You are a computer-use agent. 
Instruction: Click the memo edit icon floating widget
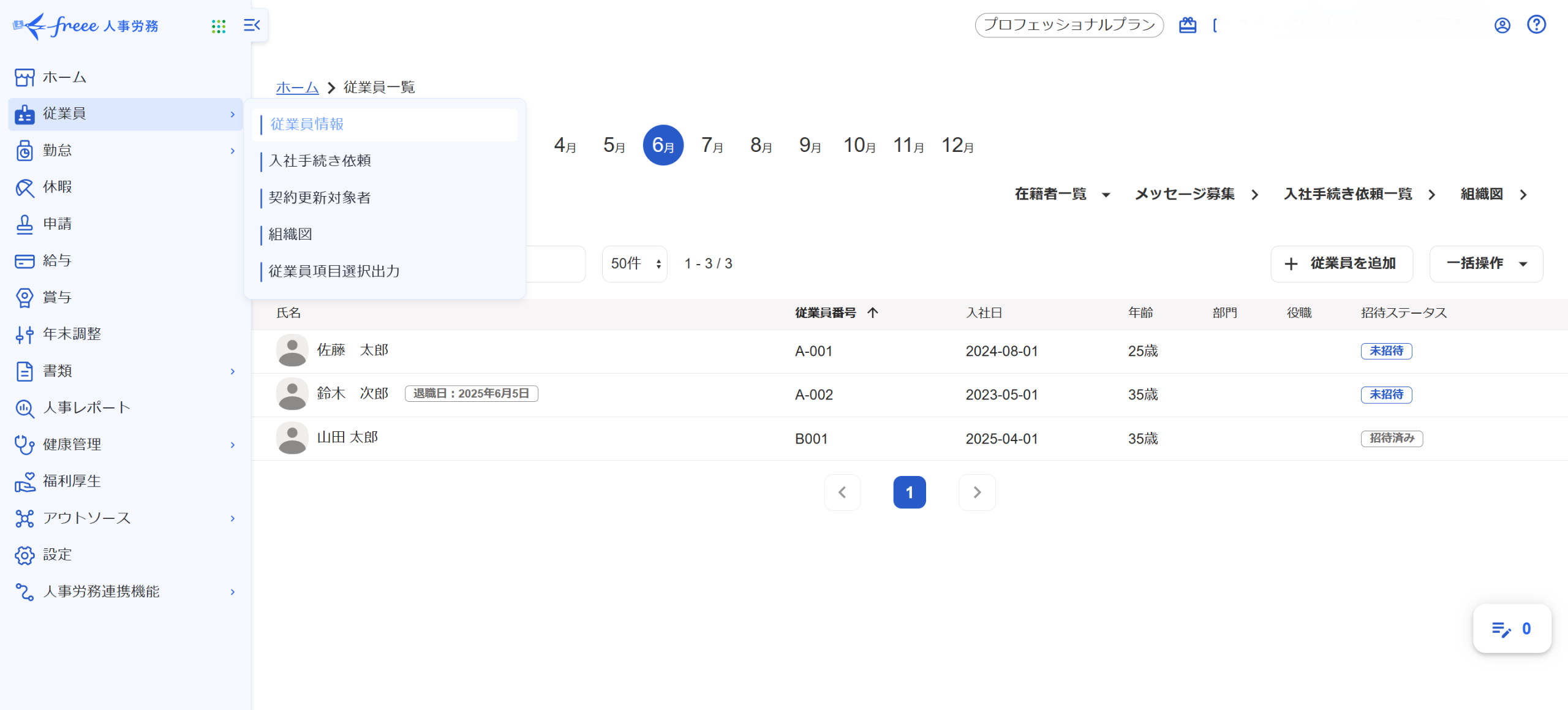[x=1501, y=629]
